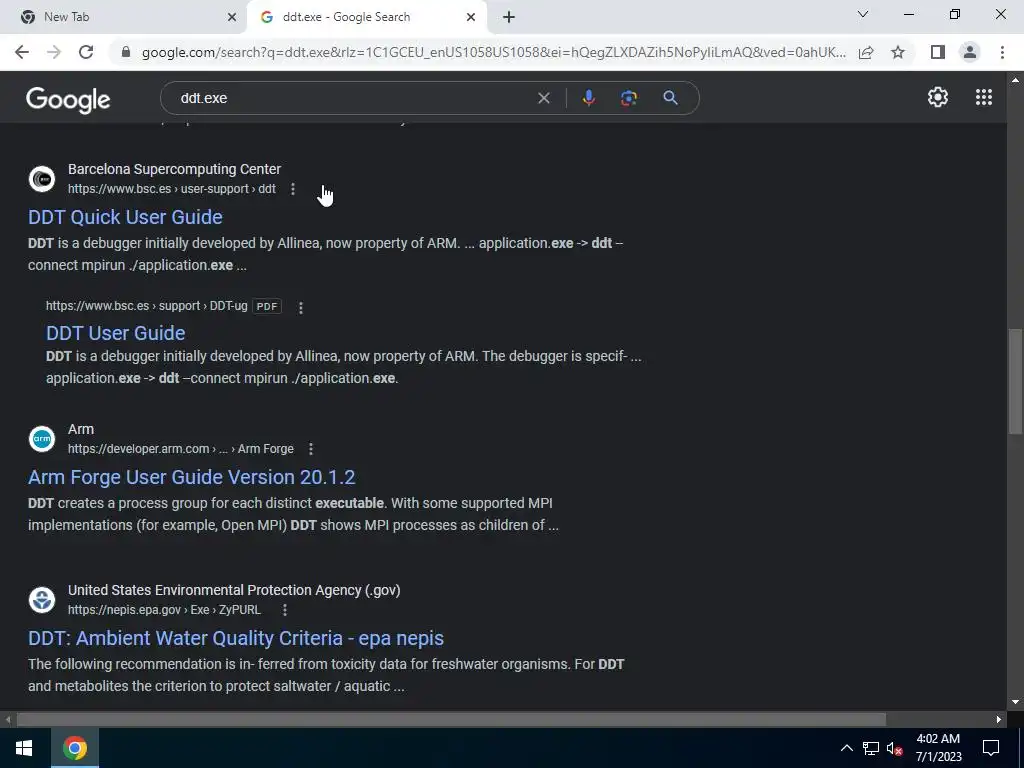
Task: Reload the current page
Action: point(86,52)
